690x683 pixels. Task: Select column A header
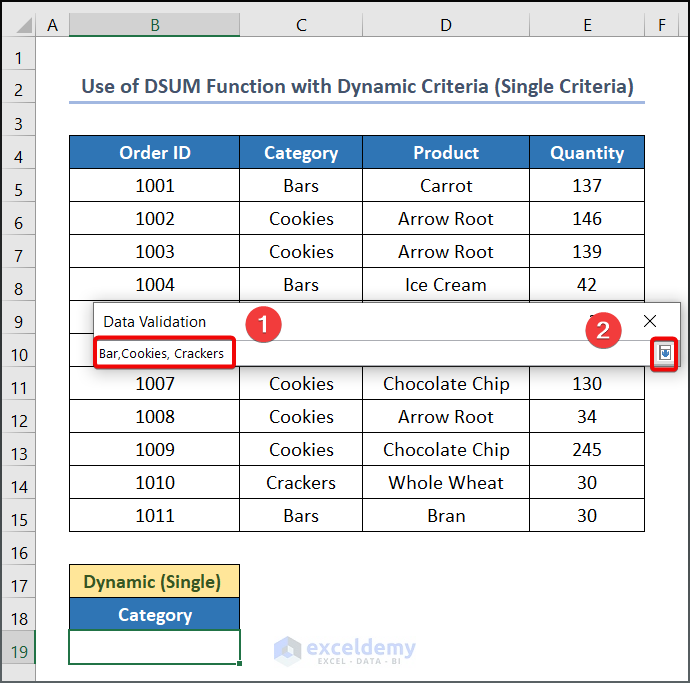coord(52,25)
